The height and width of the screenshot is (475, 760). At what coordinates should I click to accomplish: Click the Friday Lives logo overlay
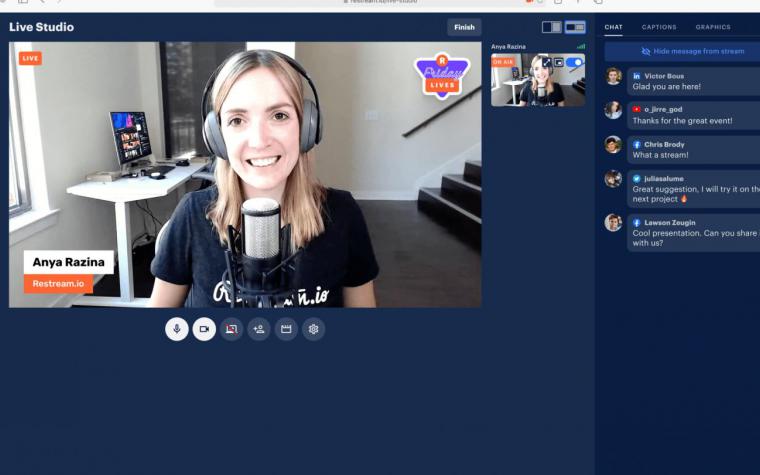pyautogui.click(x=442, y=75)
